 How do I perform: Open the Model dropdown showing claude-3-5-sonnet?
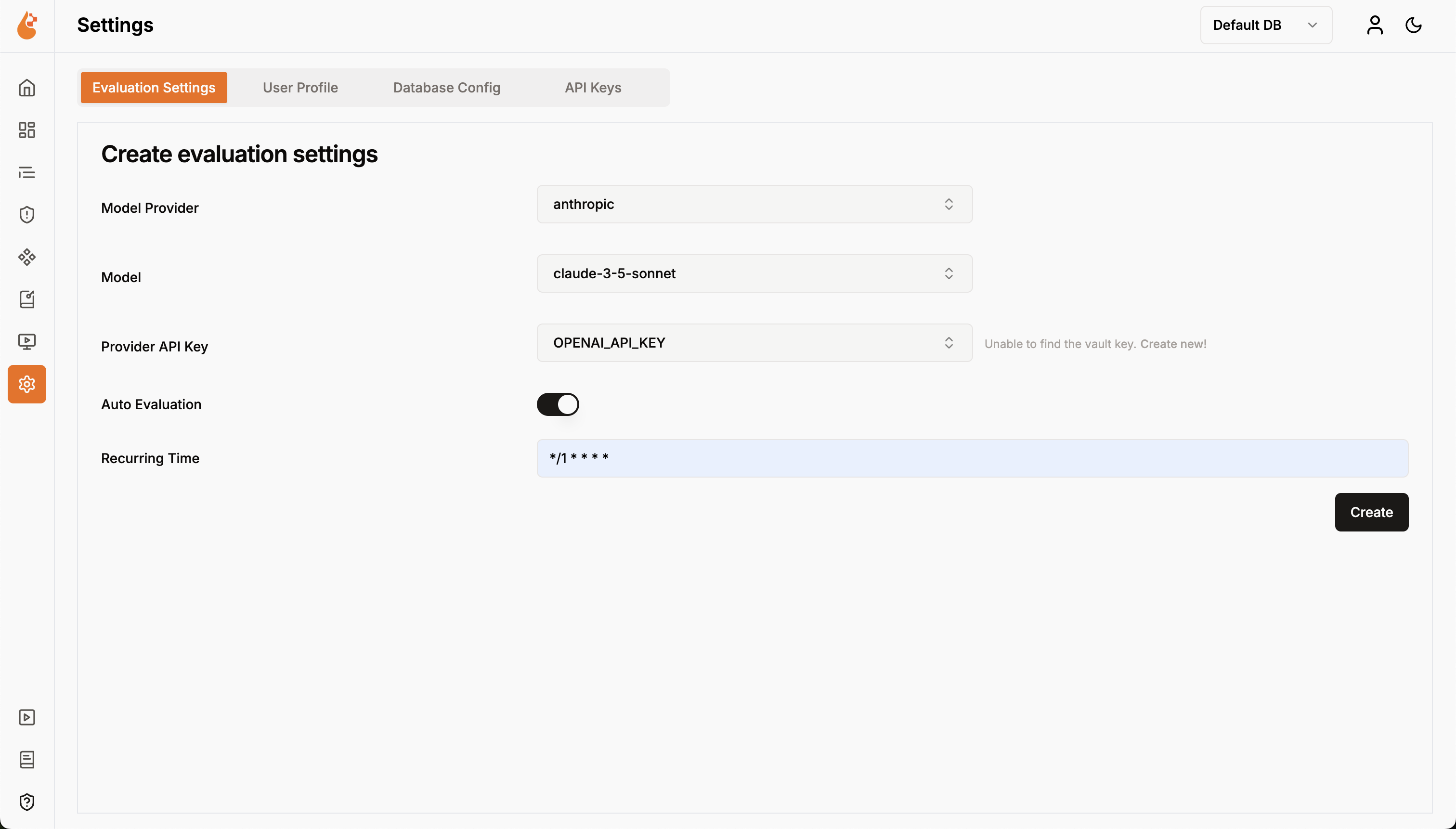click(754, 273)
